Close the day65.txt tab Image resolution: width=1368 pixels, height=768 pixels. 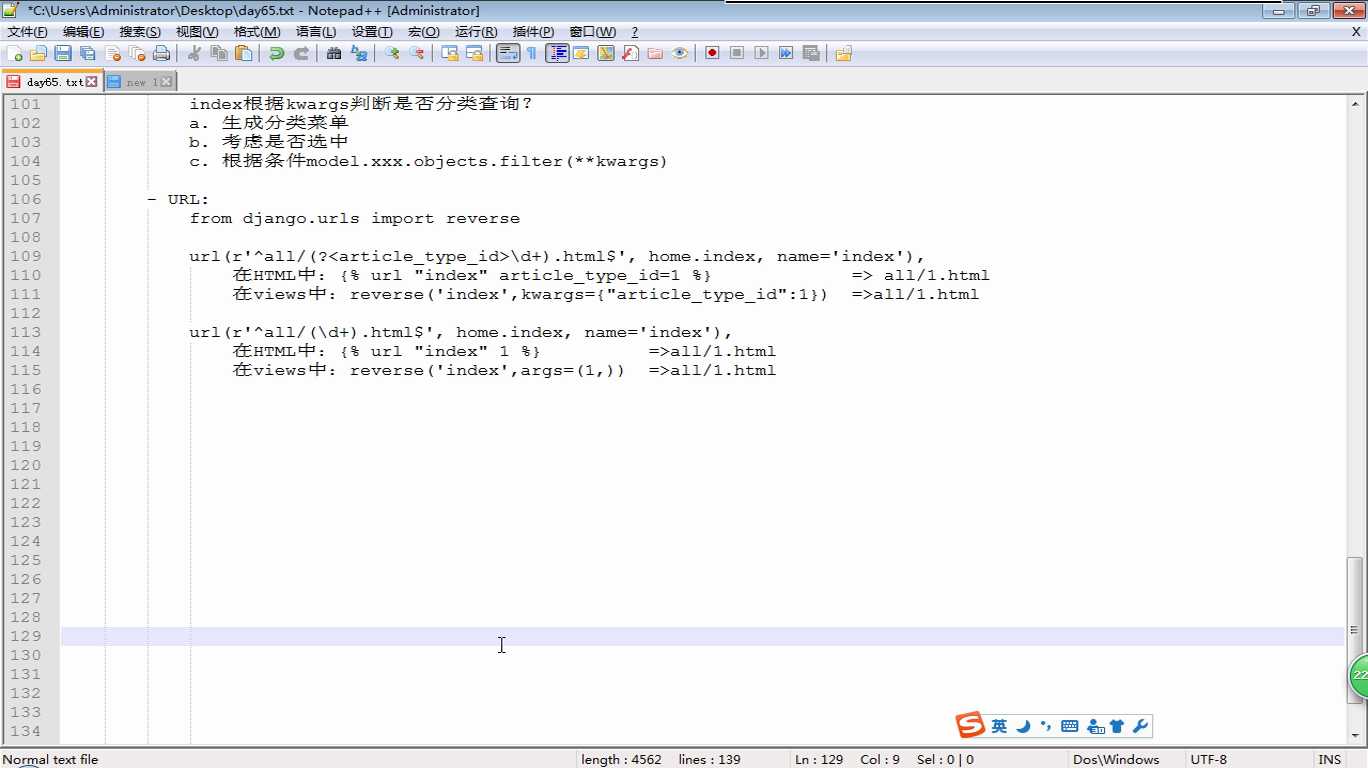pos(92,82)
